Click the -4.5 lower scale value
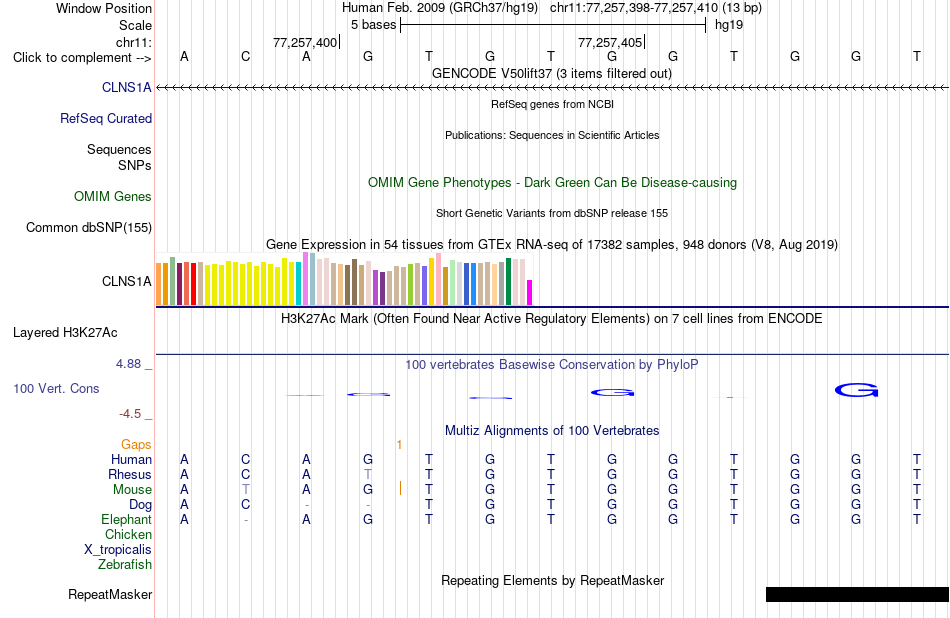 pyautogui.click(x=130, y=414)
